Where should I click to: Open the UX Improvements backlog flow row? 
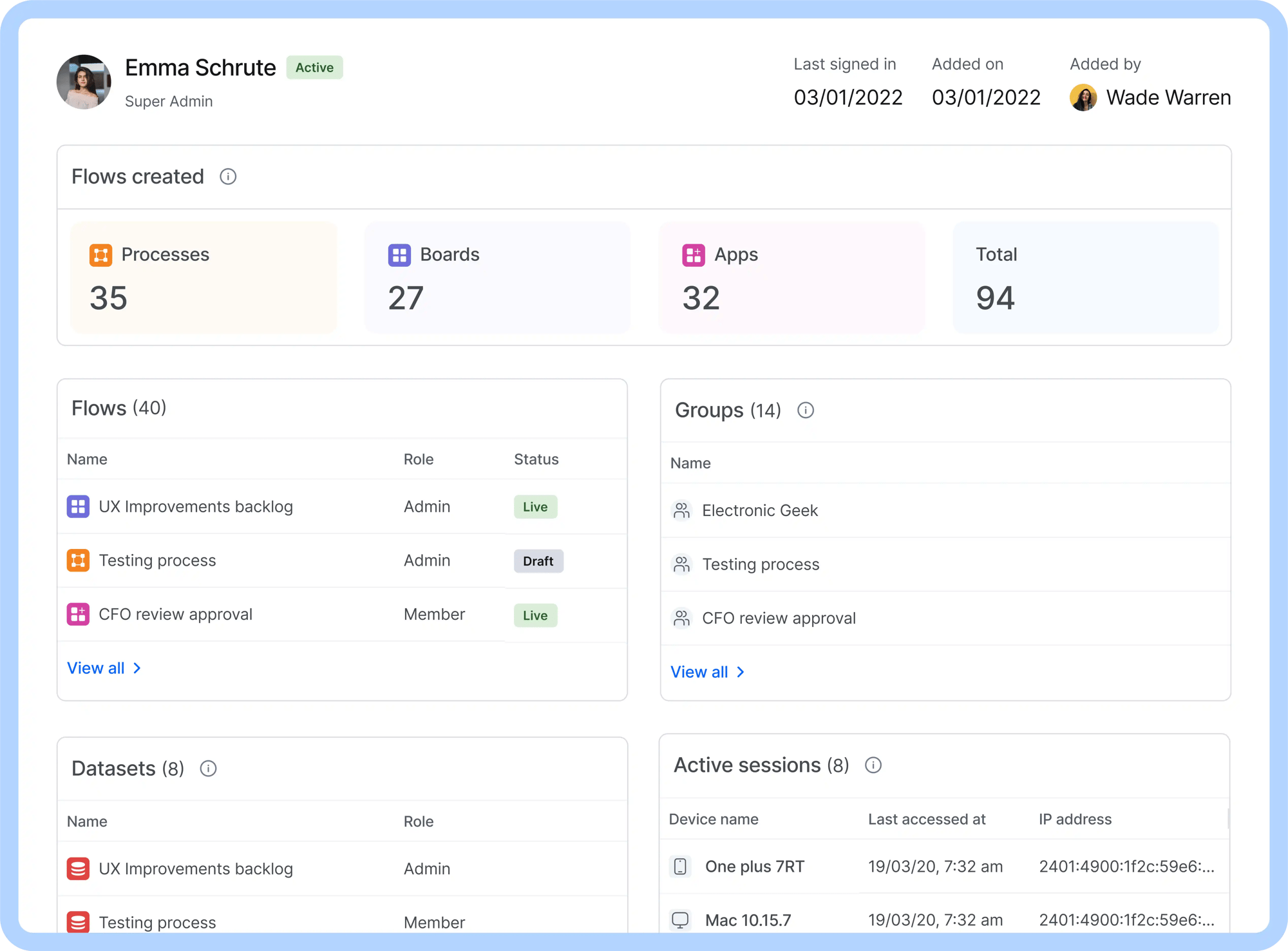point(342,506)
